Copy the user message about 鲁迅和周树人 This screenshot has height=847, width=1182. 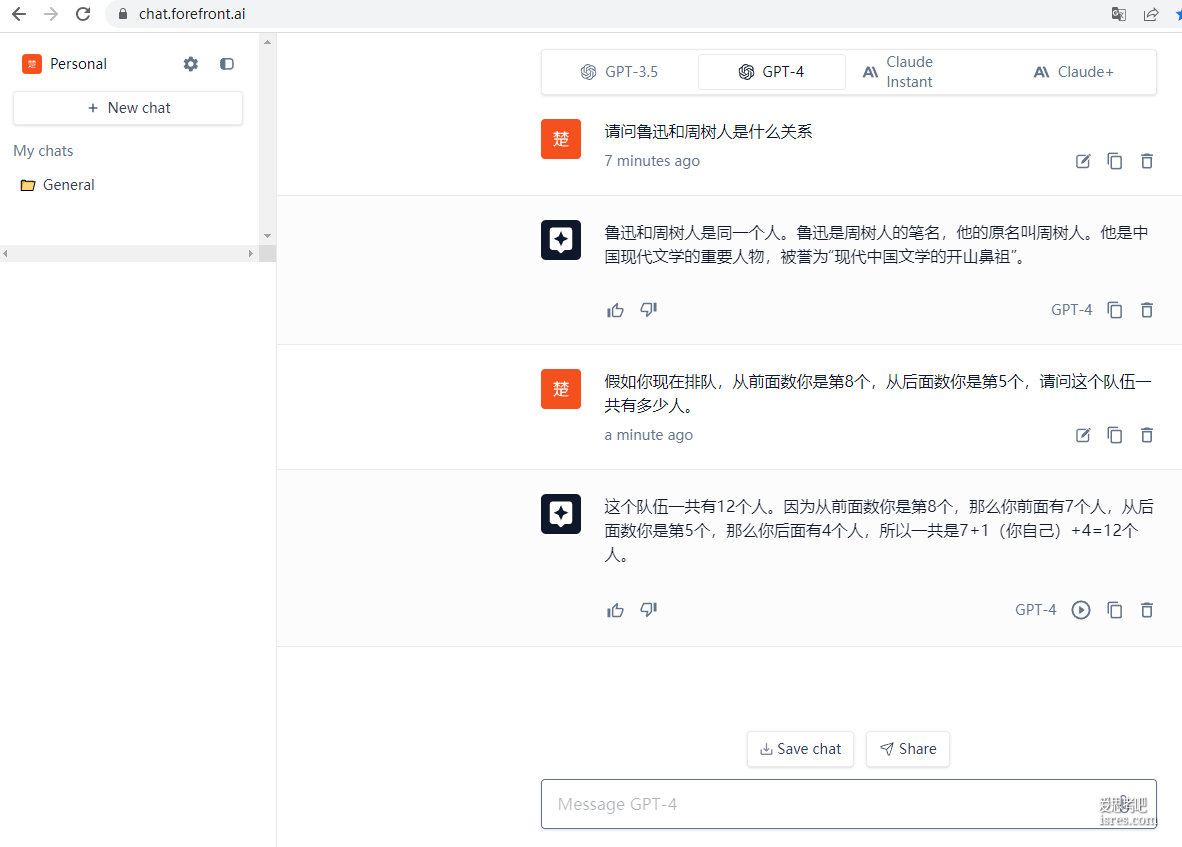[1114, 161]
